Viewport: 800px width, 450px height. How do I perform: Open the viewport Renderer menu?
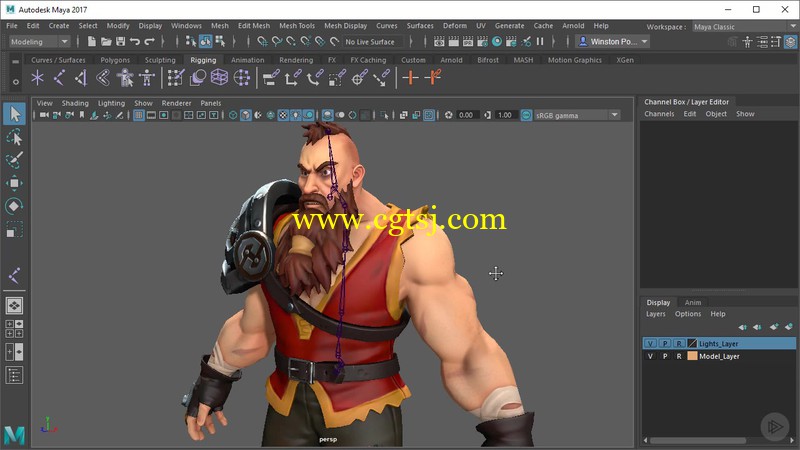[x=176, y=103]
